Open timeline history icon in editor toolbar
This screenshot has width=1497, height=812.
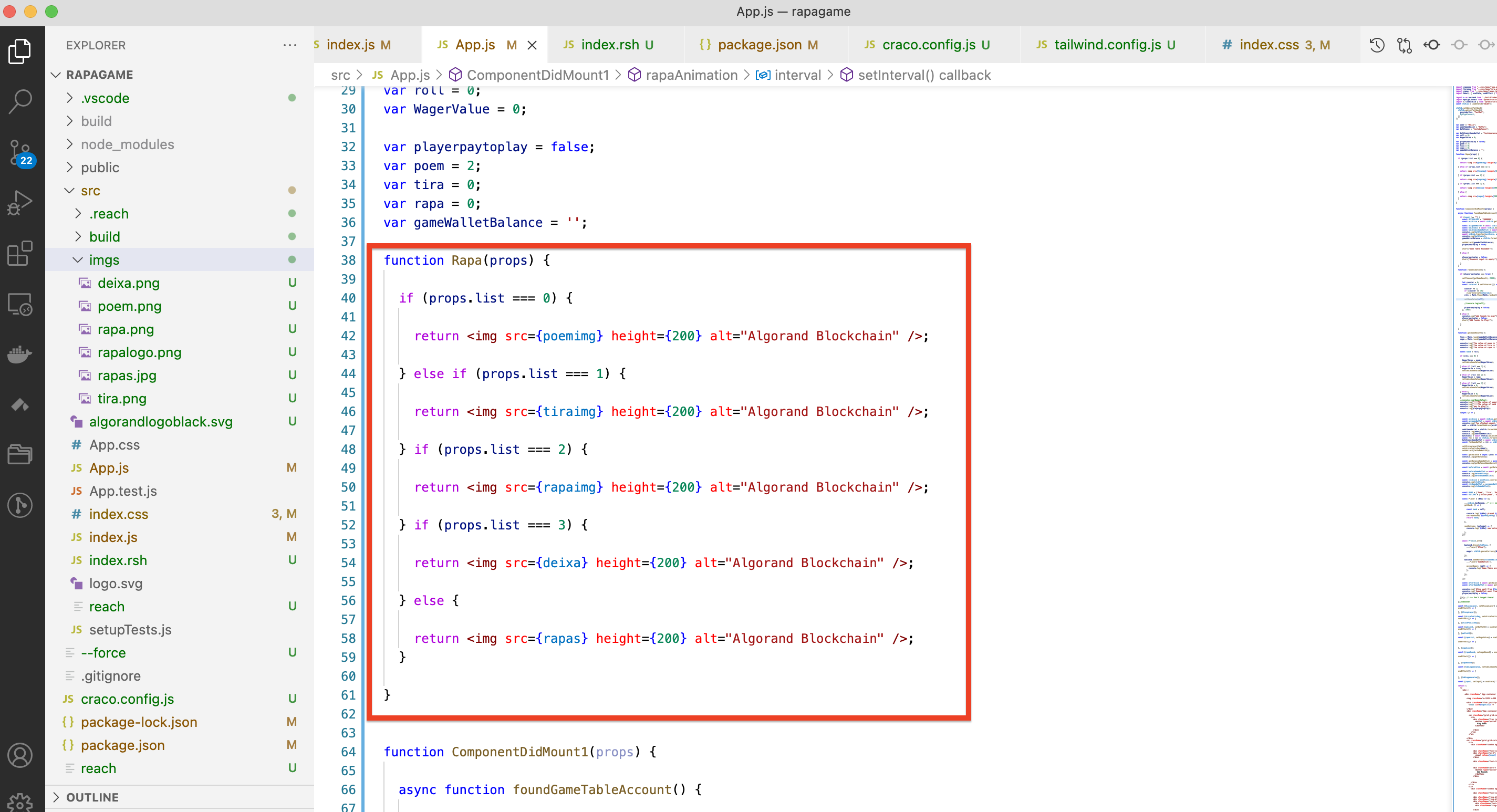(x=1377, y=45)
